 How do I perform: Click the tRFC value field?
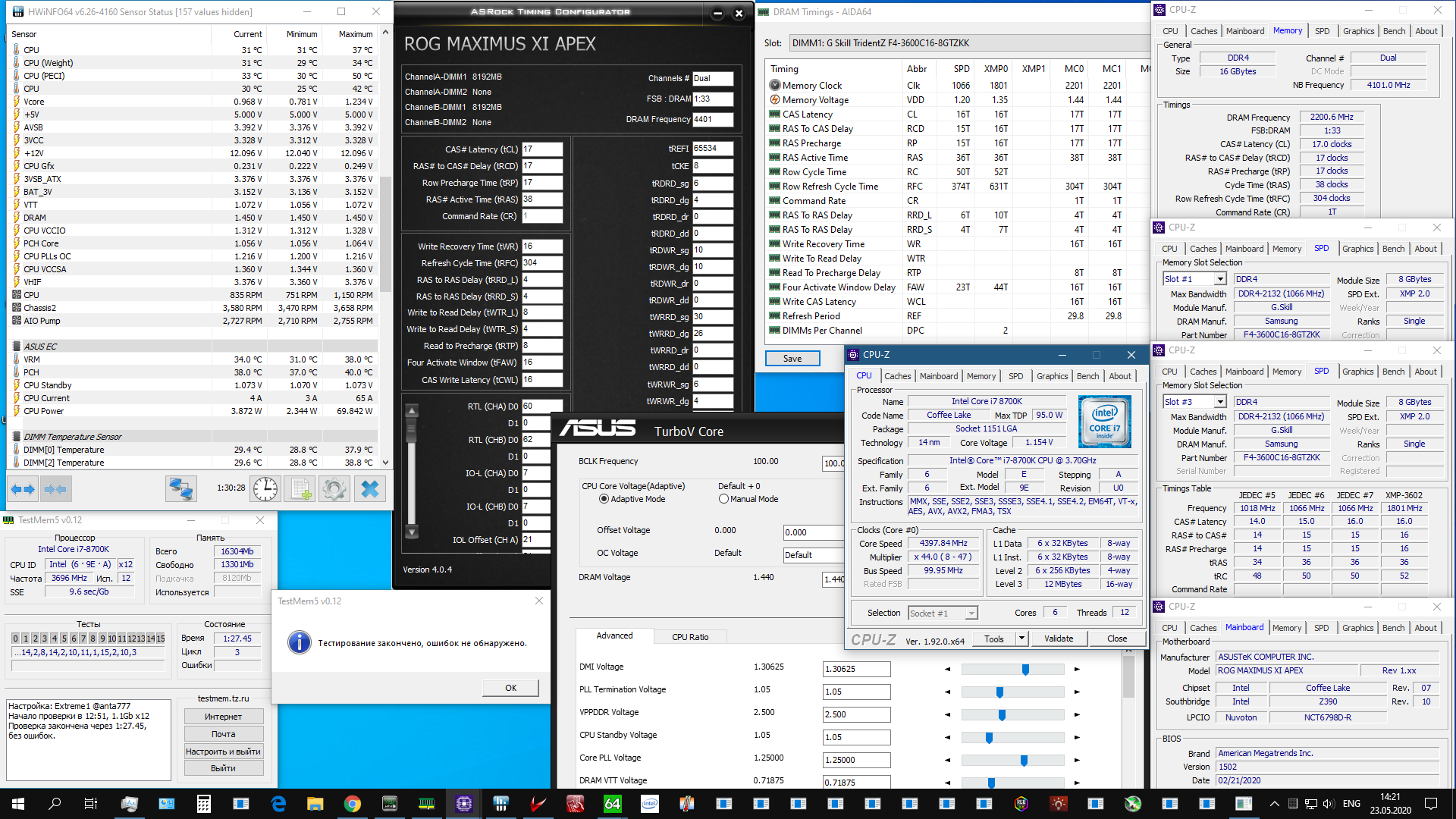click(x=541, y=263)
